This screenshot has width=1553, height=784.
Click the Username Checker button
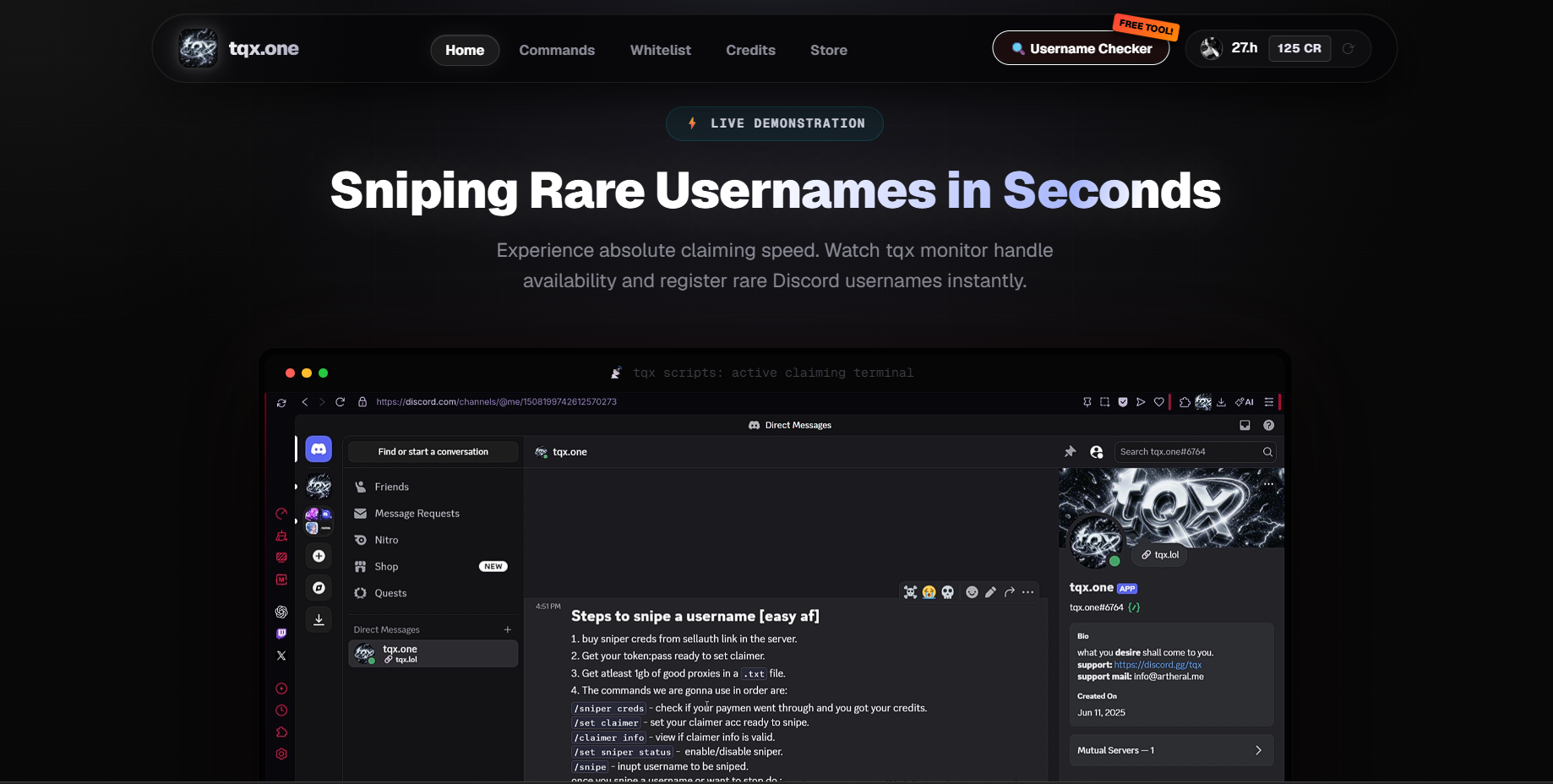coord(1081,48)
